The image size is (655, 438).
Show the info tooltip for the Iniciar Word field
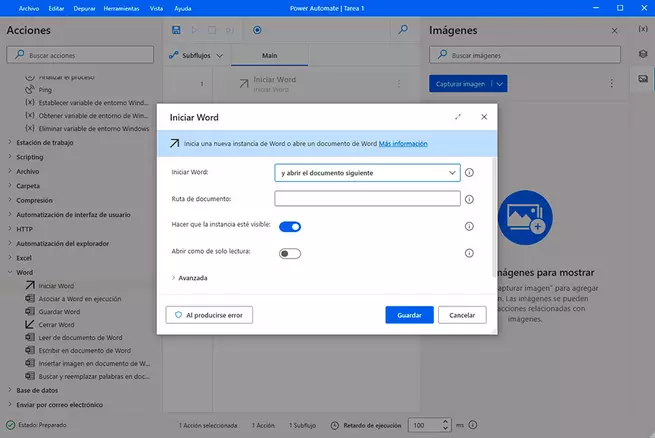tap(470, 172)
